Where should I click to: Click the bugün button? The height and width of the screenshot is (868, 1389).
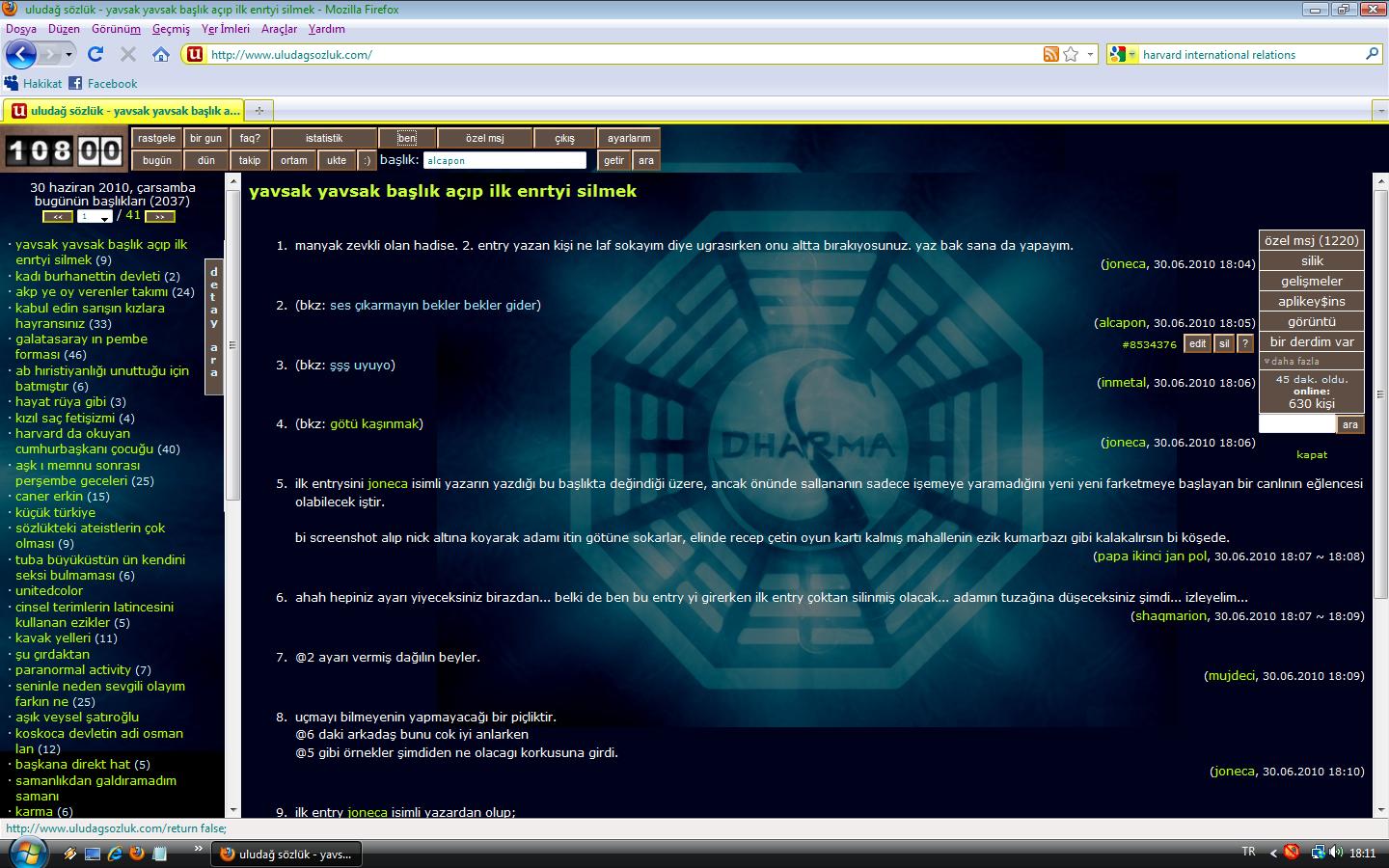pyautogui.click(x=156, y=161)
